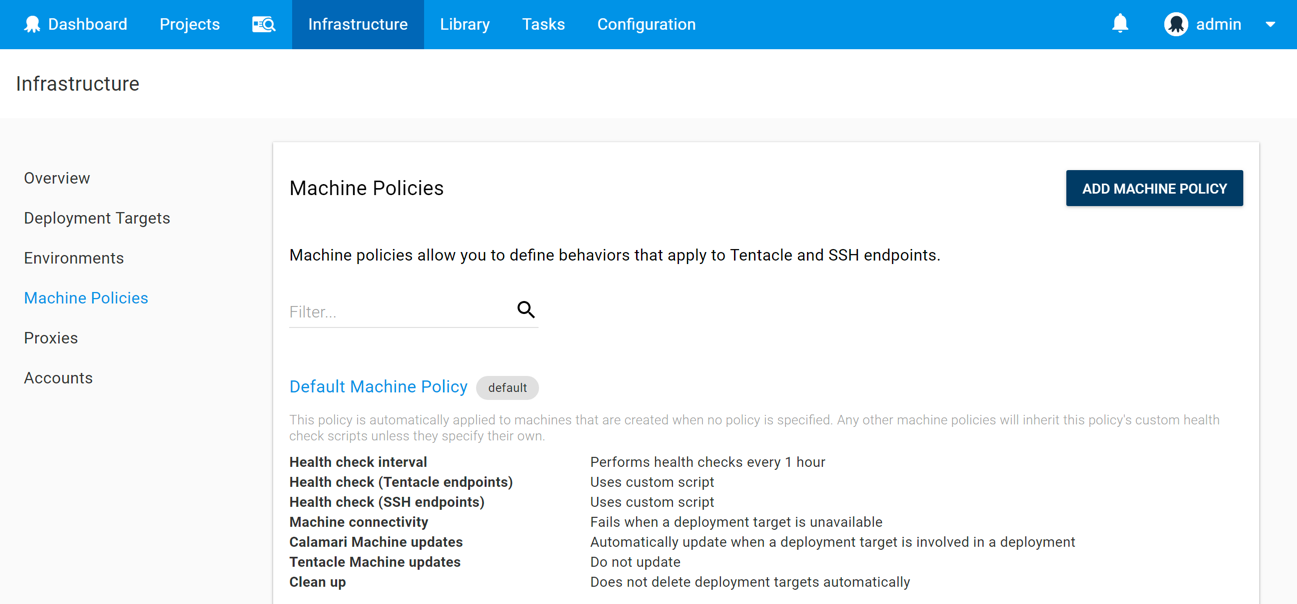The height and width of the screenshot is (604, 1297).
Task: Go to Deployment Targets in sidebar
Action: pos(97,218)
